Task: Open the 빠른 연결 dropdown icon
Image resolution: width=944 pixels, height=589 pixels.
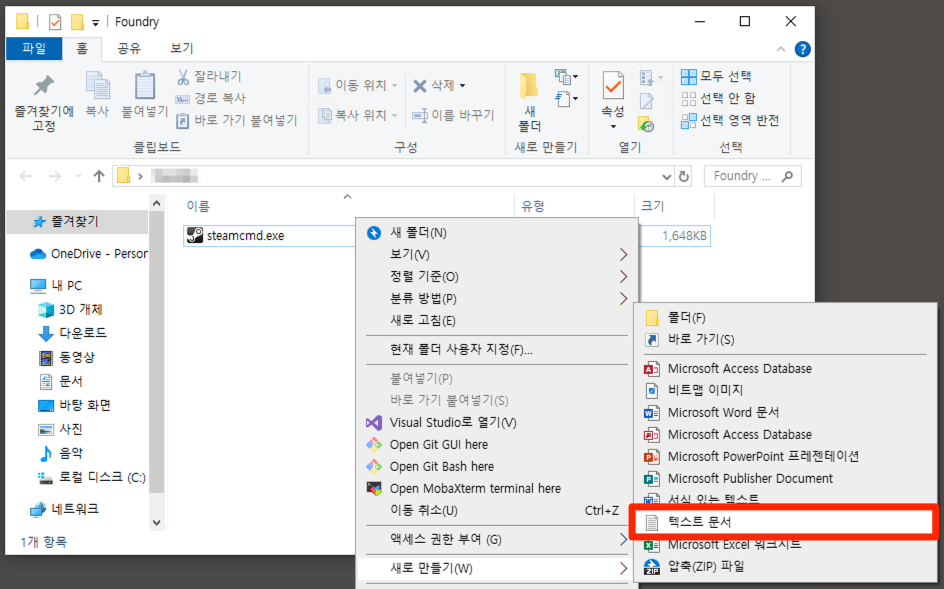Action: tap(566, 99)
